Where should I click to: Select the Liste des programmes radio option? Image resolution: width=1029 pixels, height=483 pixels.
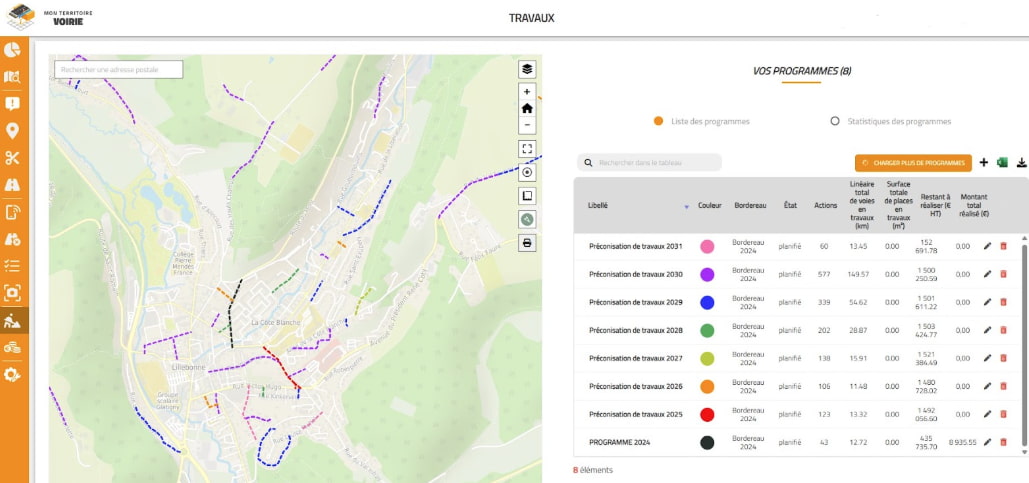coord(658,121)
